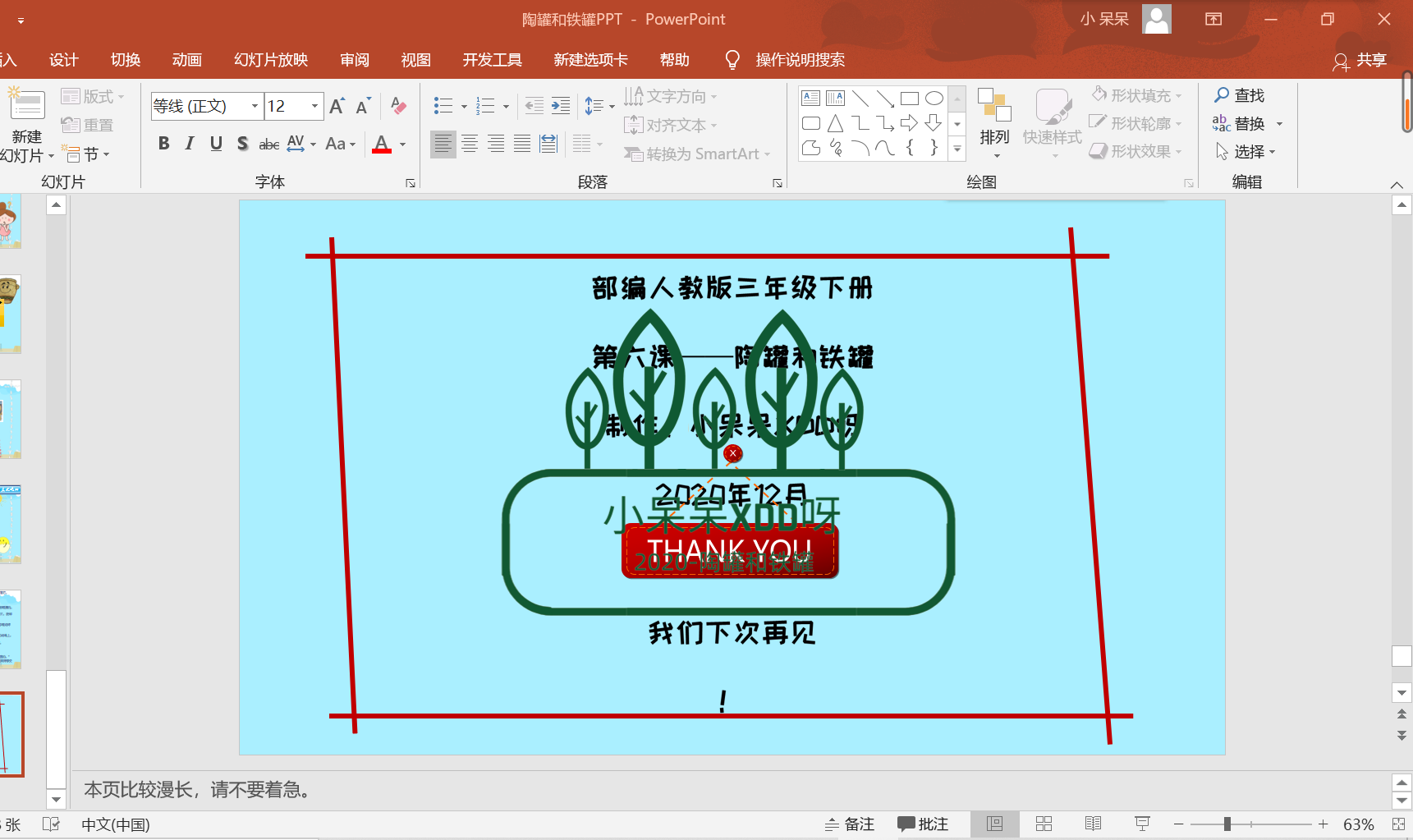The height and width of the screenshot is (840, 1413).
Task: Select left text alignment
Action: (443, 145)
